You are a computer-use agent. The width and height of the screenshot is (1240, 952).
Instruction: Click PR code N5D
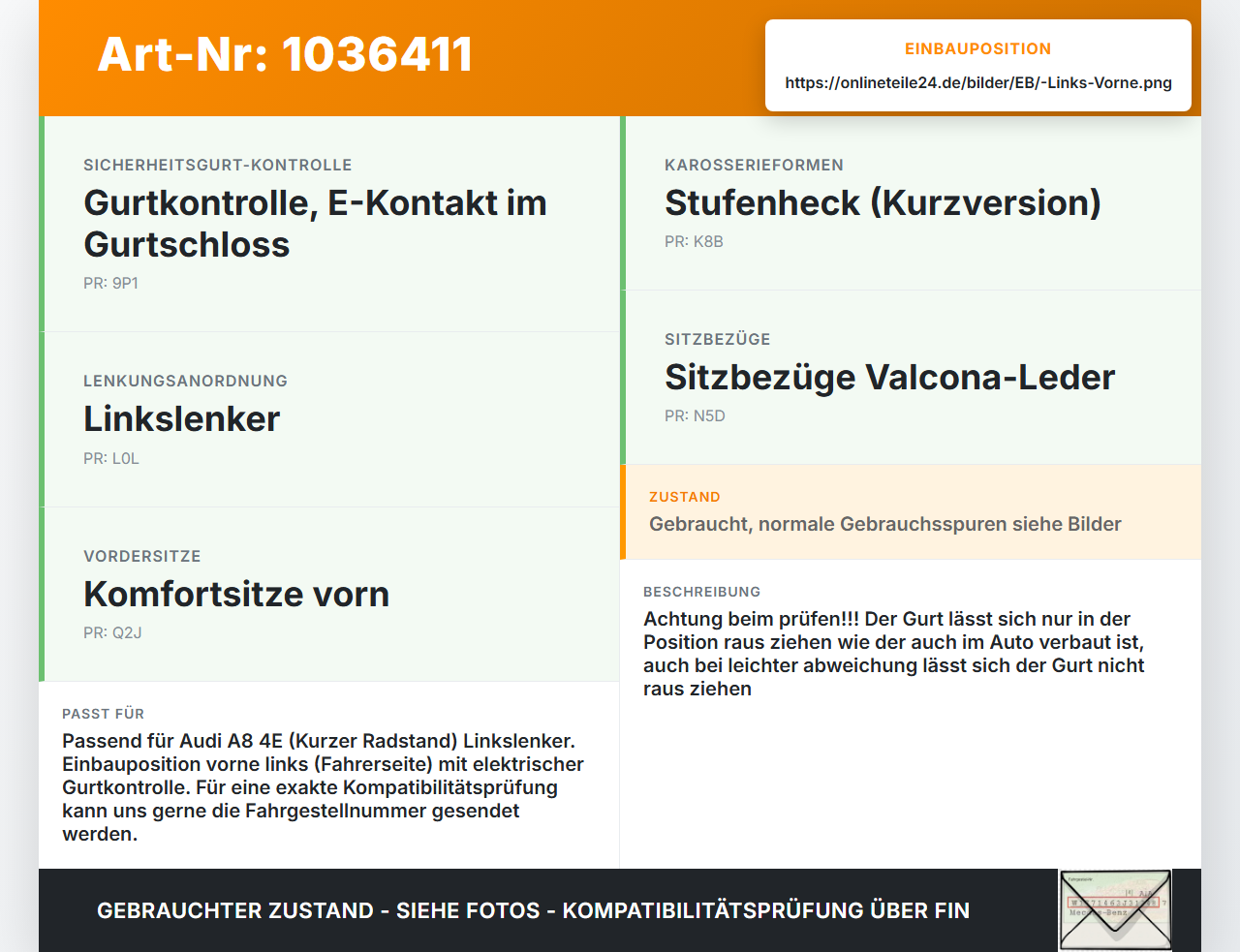[695, 416]
